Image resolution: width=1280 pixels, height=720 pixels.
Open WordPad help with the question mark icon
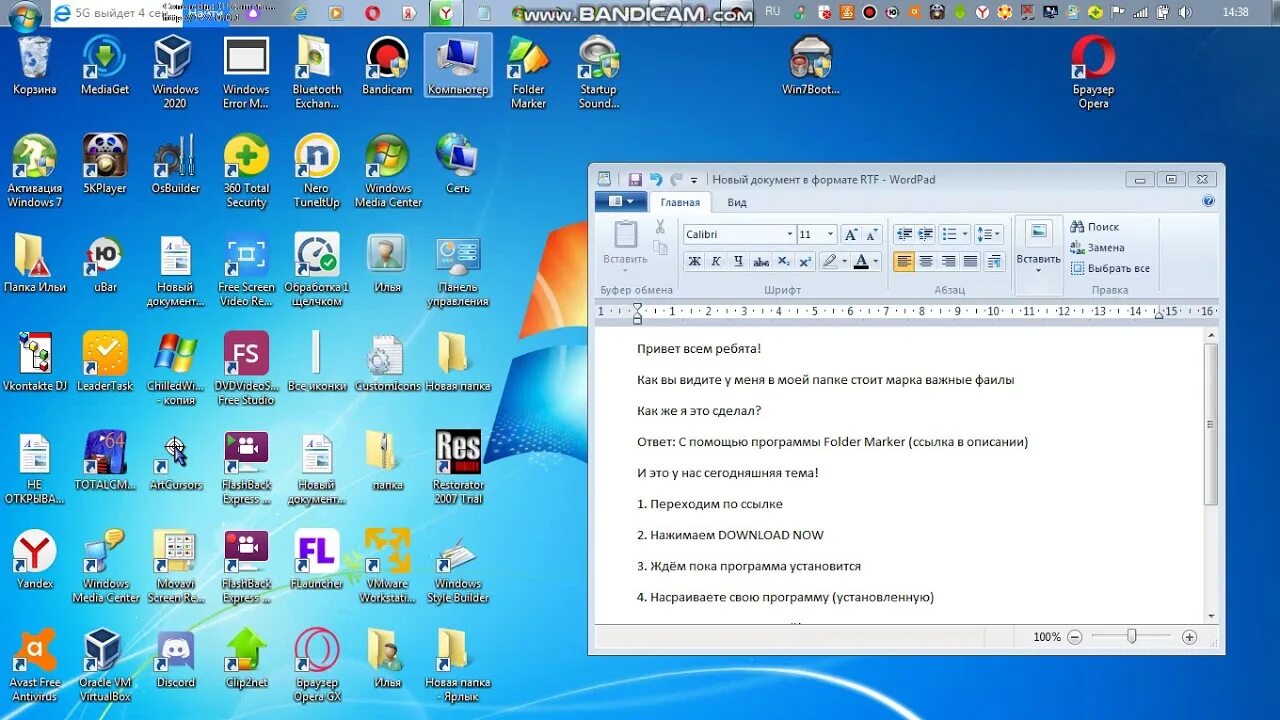click(x=1208, y=201)
